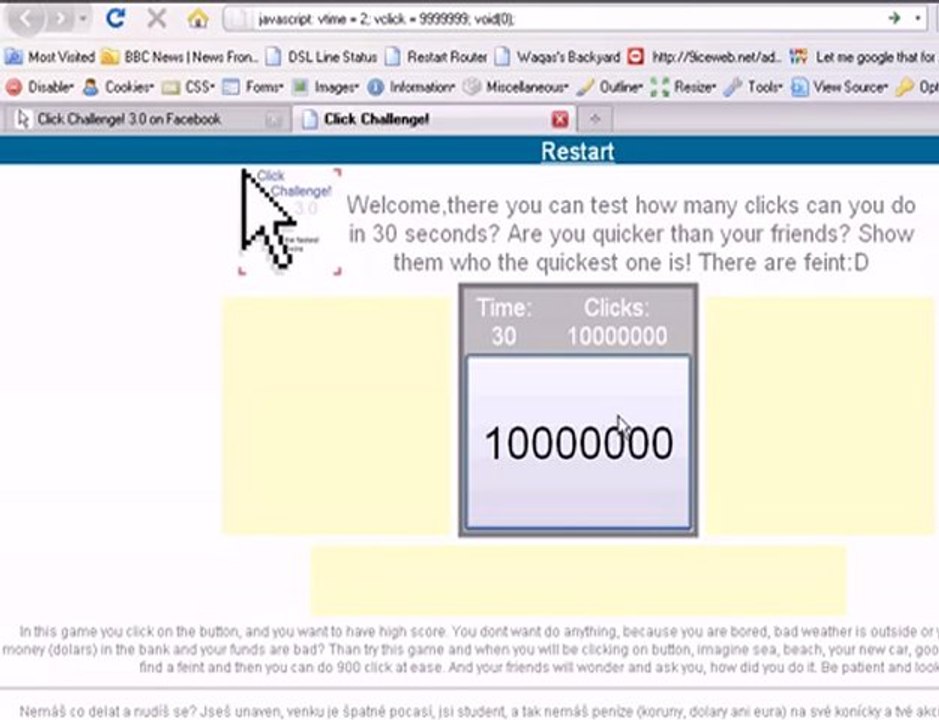Open the Outline dropdown menu
This screenshot has width=939, height=720.
(610, 87)
